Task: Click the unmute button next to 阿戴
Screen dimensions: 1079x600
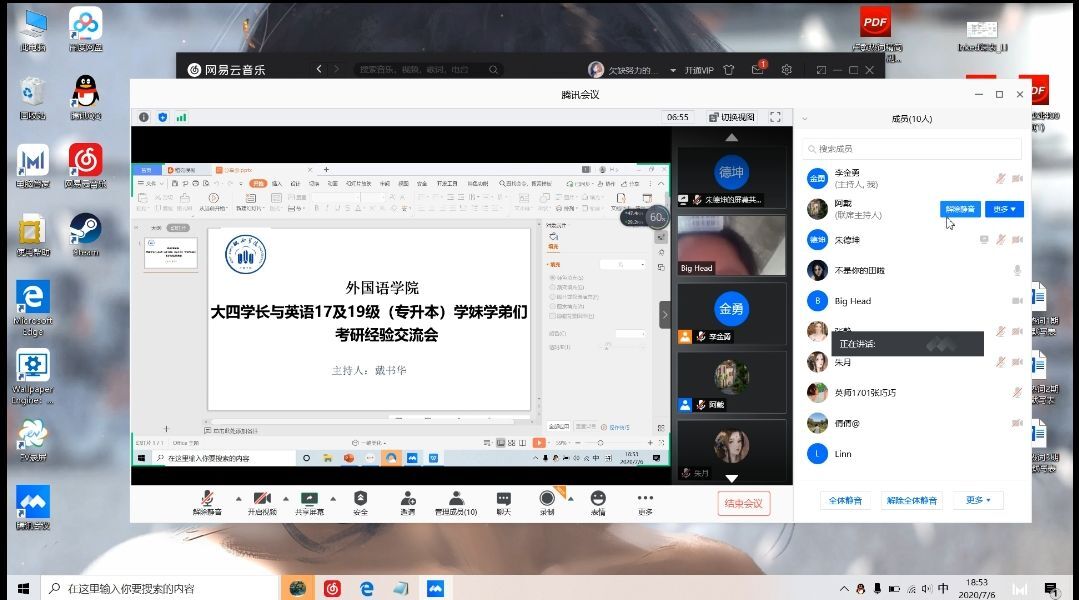Action: click(x=959, y=209)
